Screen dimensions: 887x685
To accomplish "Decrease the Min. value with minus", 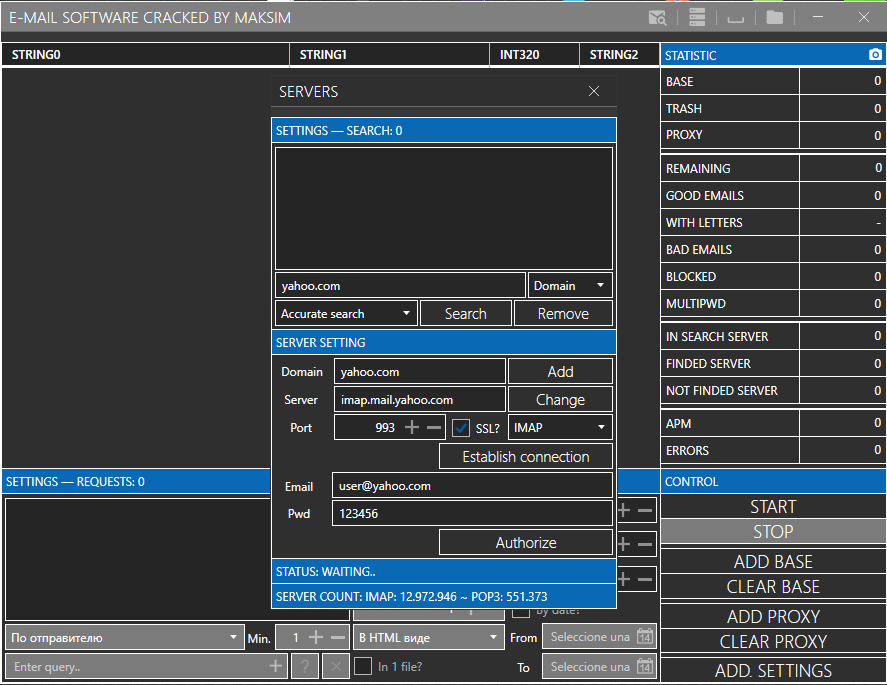I will 338,637.
